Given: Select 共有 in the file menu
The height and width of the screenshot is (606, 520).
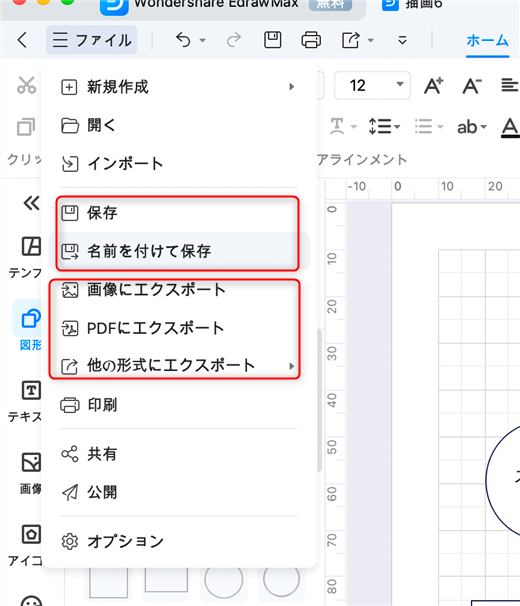Looking at the screenshot, I should point(178,454).
